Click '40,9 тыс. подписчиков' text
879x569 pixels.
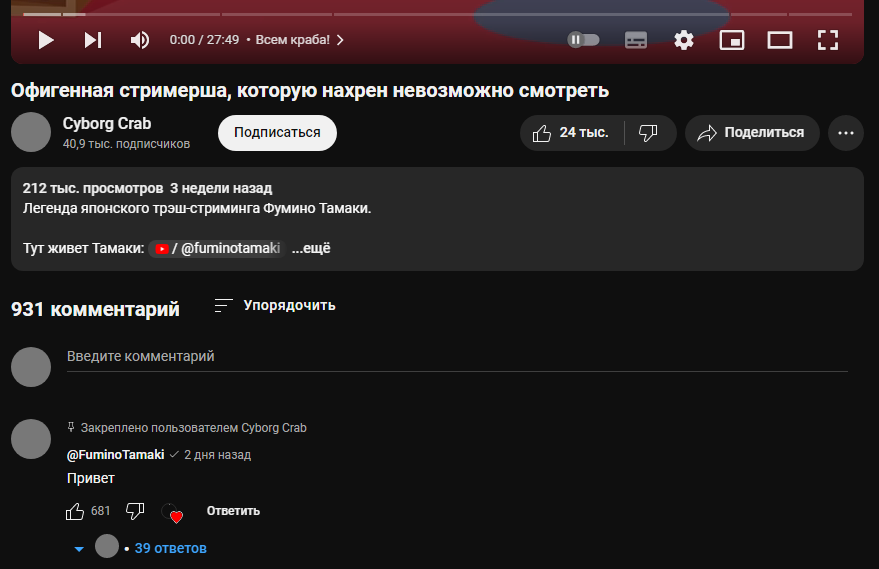click(x=126, y=144)
